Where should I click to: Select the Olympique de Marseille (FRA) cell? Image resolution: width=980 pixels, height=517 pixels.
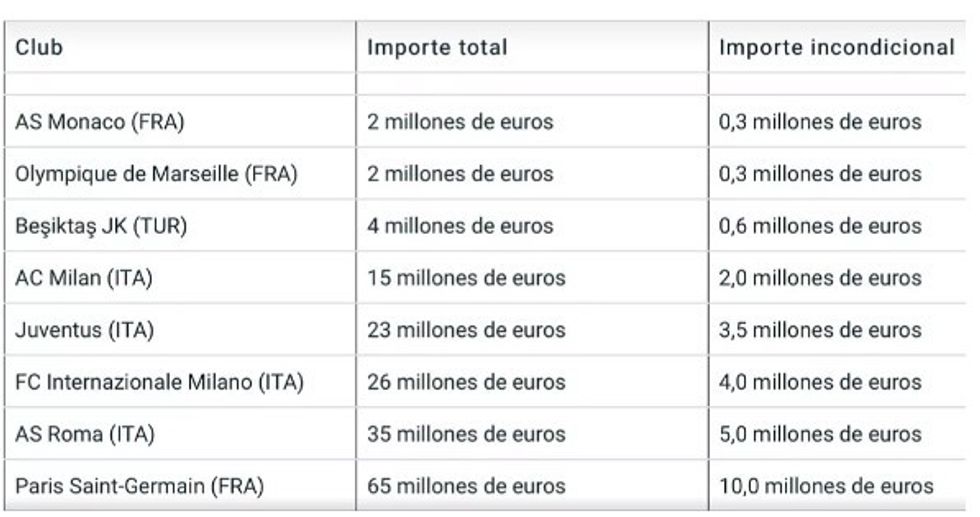156,174
